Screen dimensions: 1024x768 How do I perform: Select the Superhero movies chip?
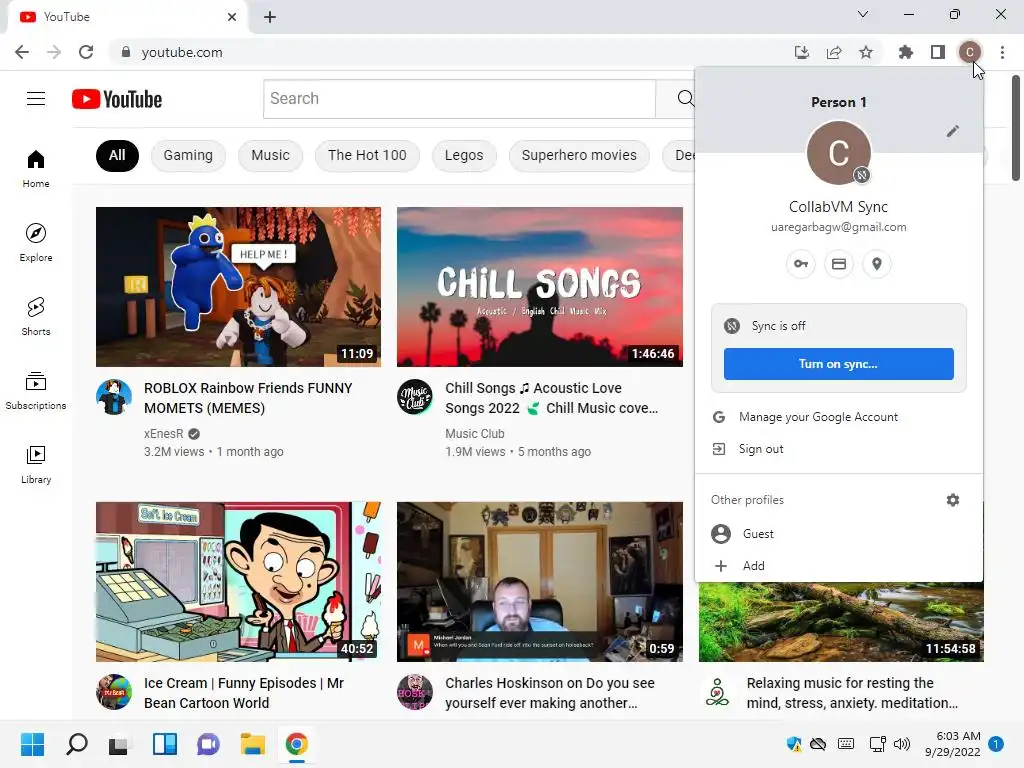coord(579,155)
